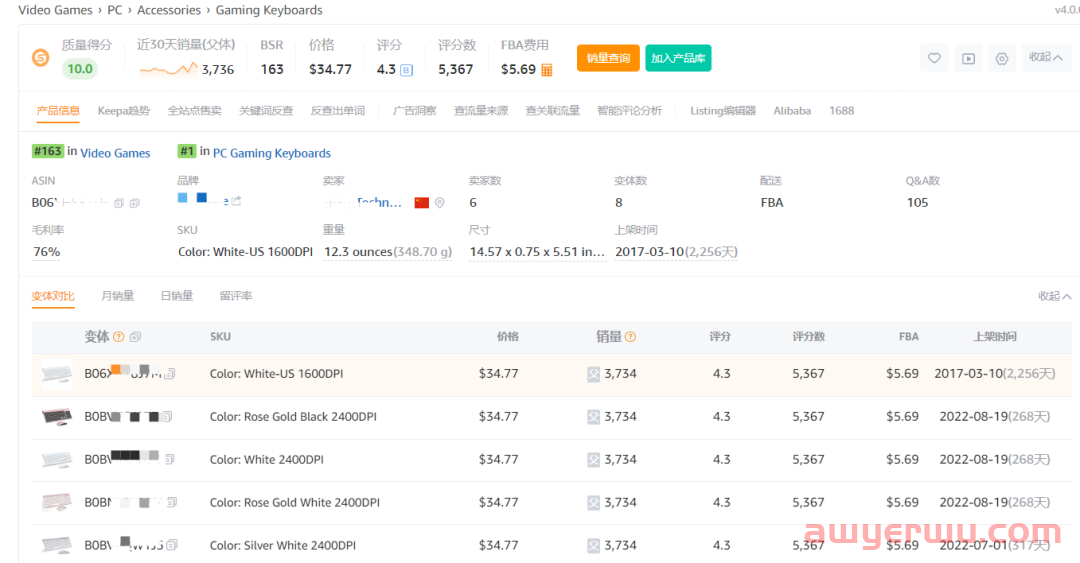
Task: Select the 月销量 tab
Action: coord(117,297)
